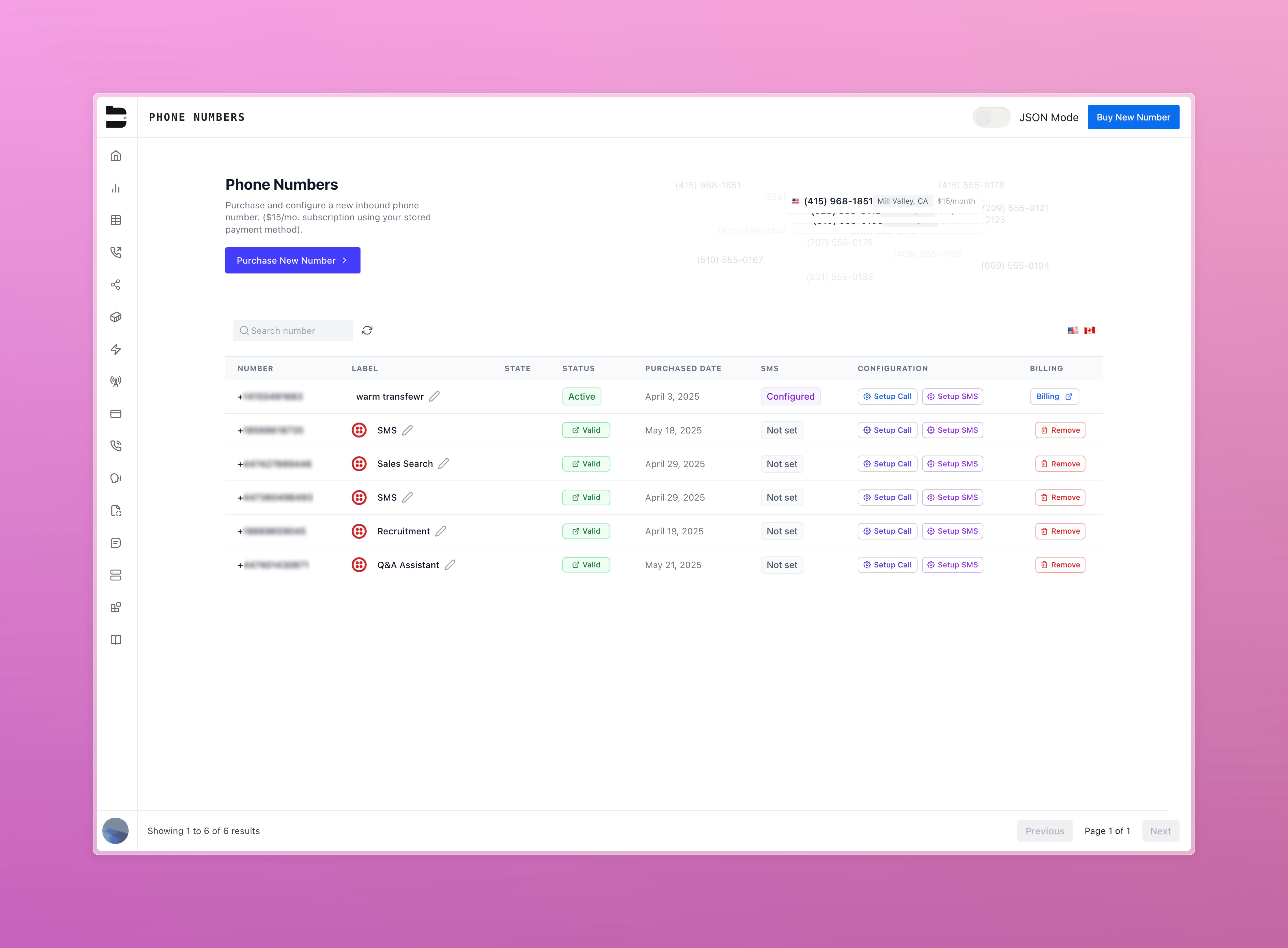Click the Next page button
Screen dimensions: 1288x948
(1161, 831)
